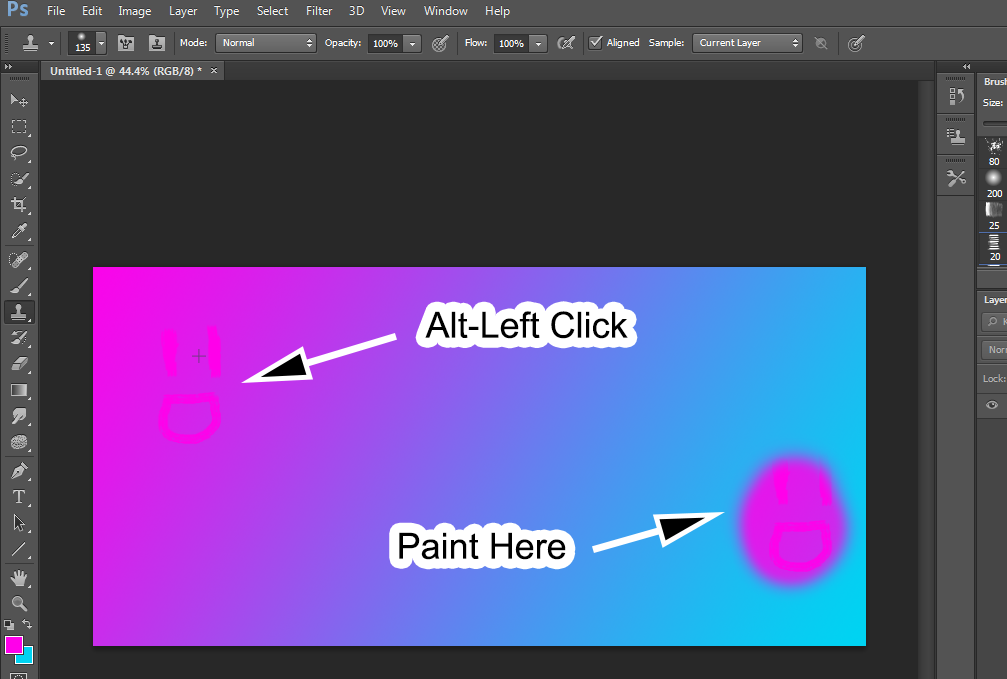This screenshot has height=679, width=1007.
Task: Hide the layer using the eye icon
Action: pyautogui.click(x=992, y=405)
